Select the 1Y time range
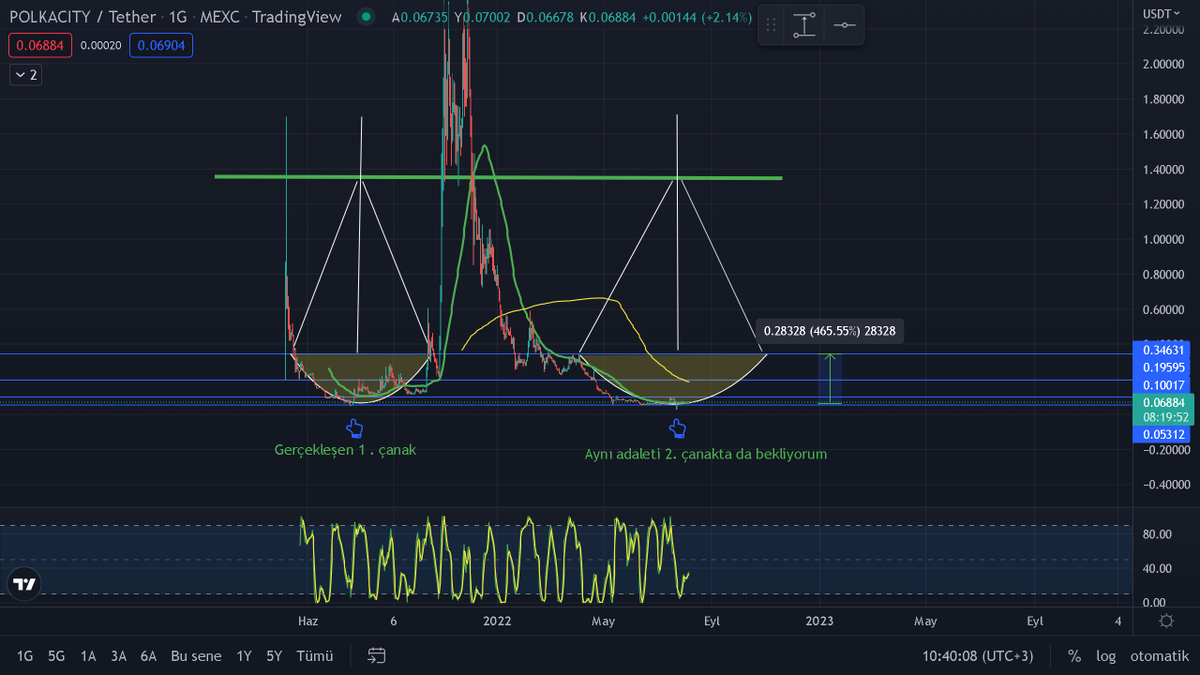 pyautogui.click(x=244, y=656)
